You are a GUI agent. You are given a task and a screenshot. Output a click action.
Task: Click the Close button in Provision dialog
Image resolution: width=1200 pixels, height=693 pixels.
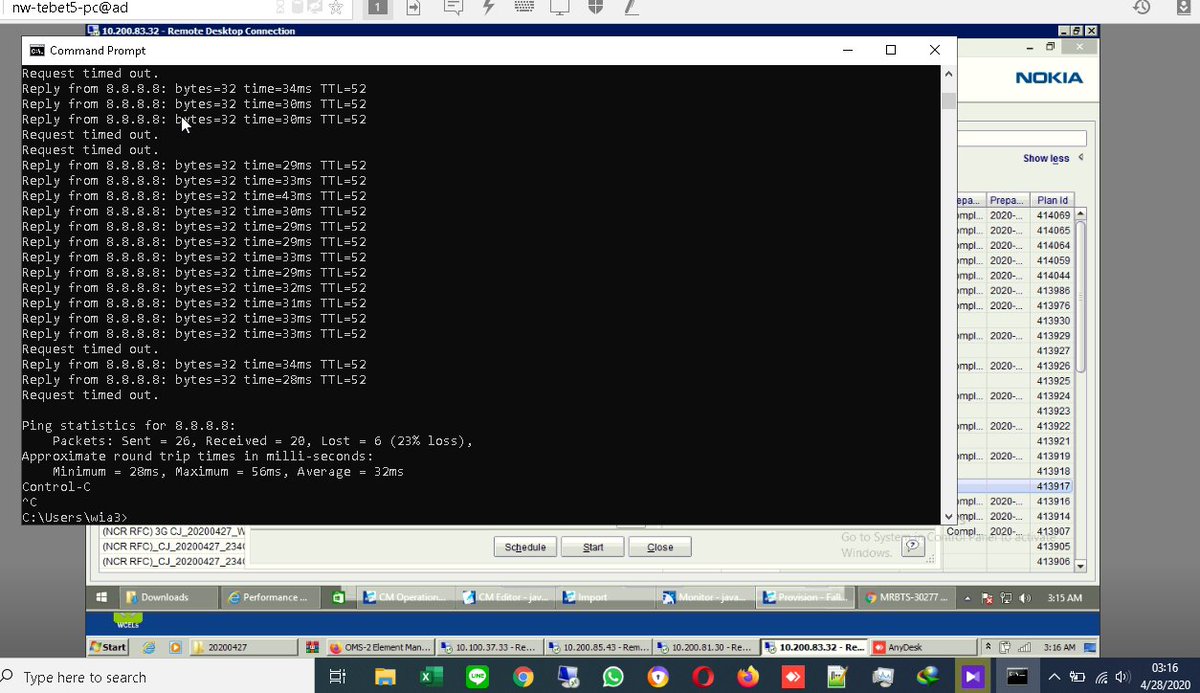point(660,547)
